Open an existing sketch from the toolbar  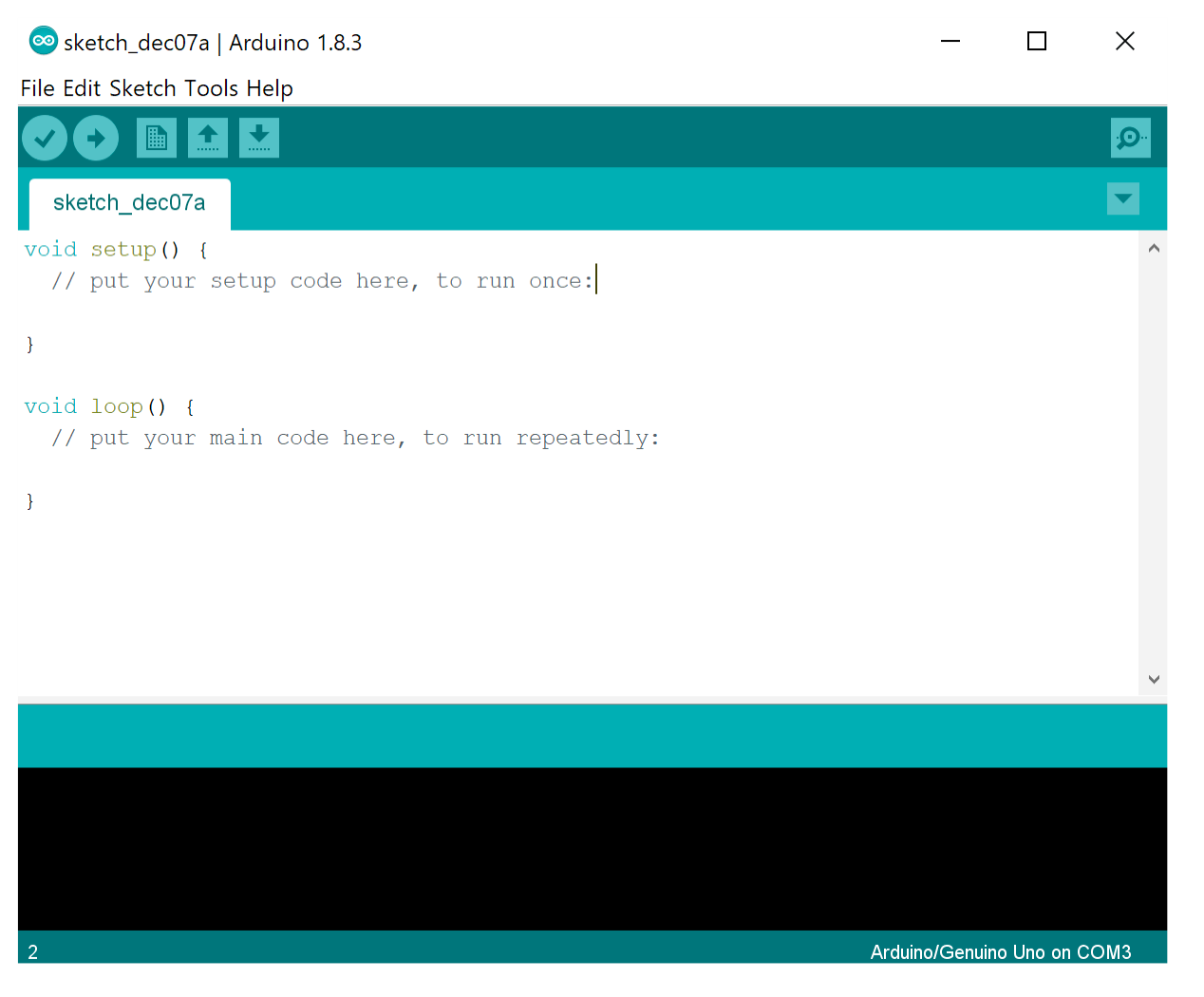[x=207, y=138]
